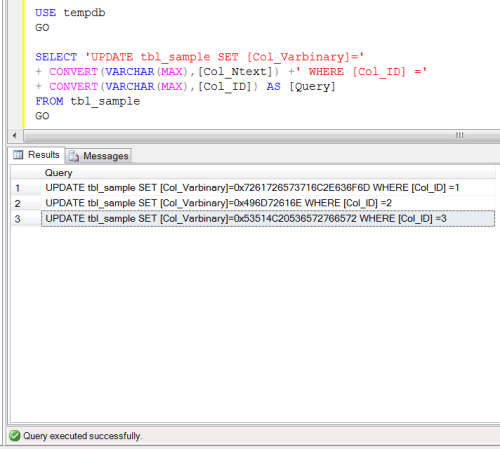Select the Query column header
Viewport: 500px width, 449px height.
tap(268, 173)
